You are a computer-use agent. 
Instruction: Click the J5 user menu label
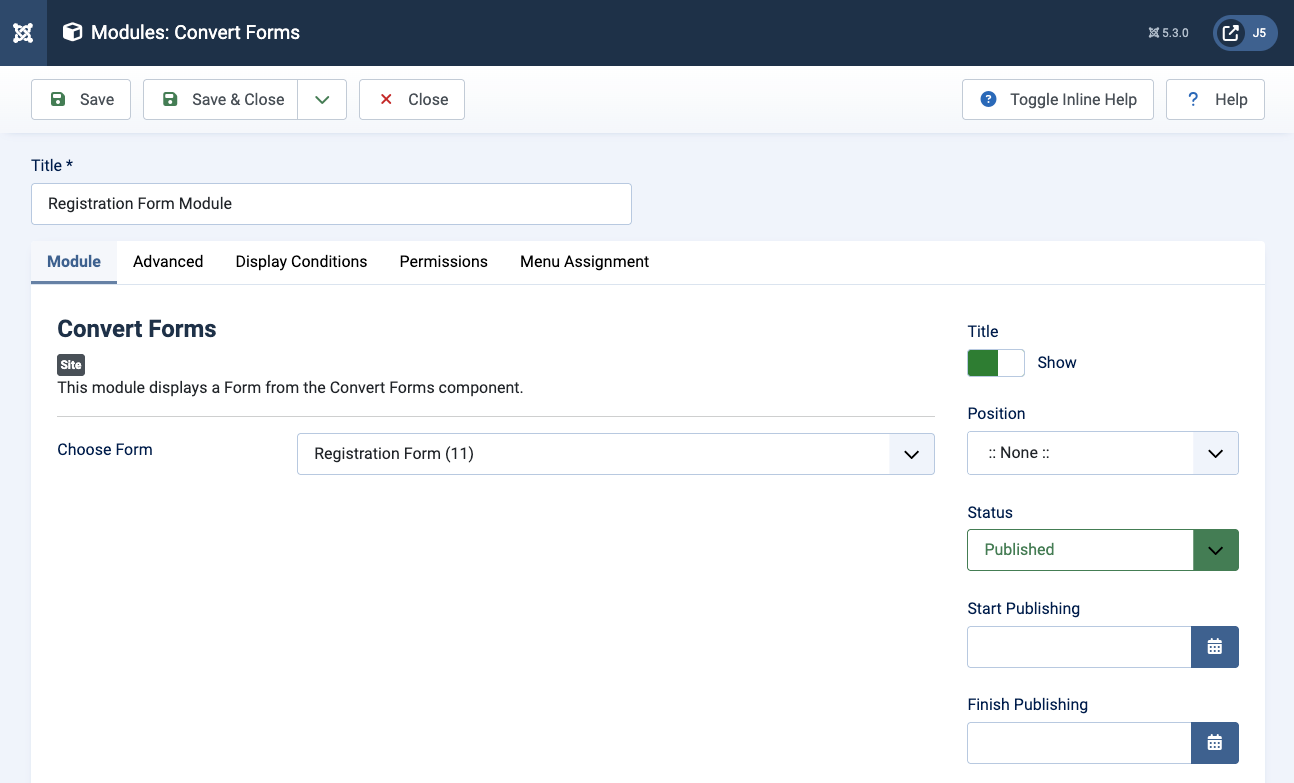click(1259, 33)
